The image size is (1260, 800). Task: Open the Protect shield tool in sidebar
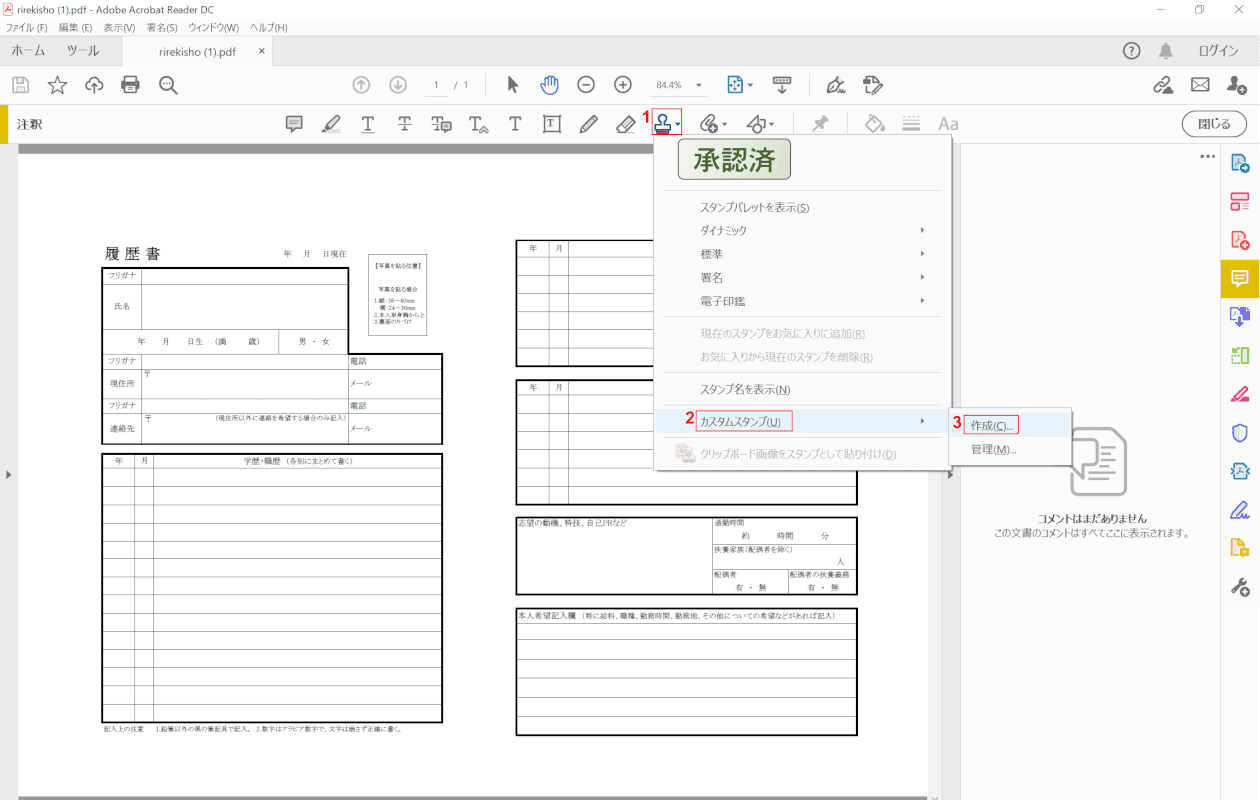pos(1240,432)
